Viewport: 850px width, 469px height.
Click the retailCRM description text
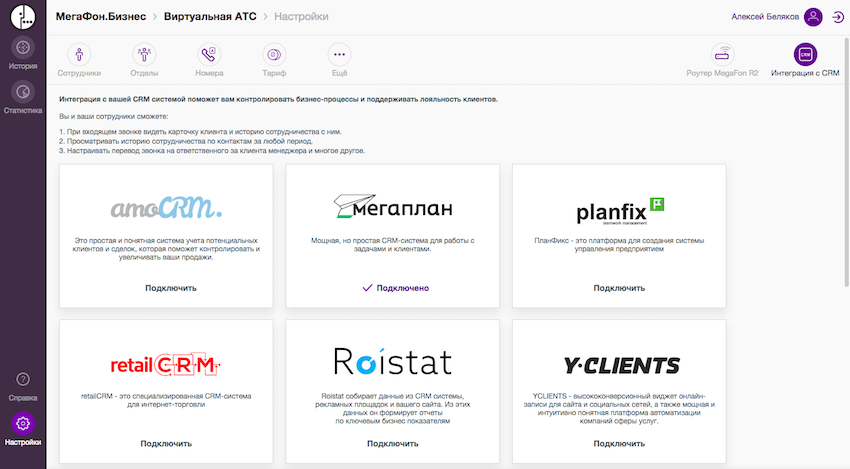pos(166,400)
